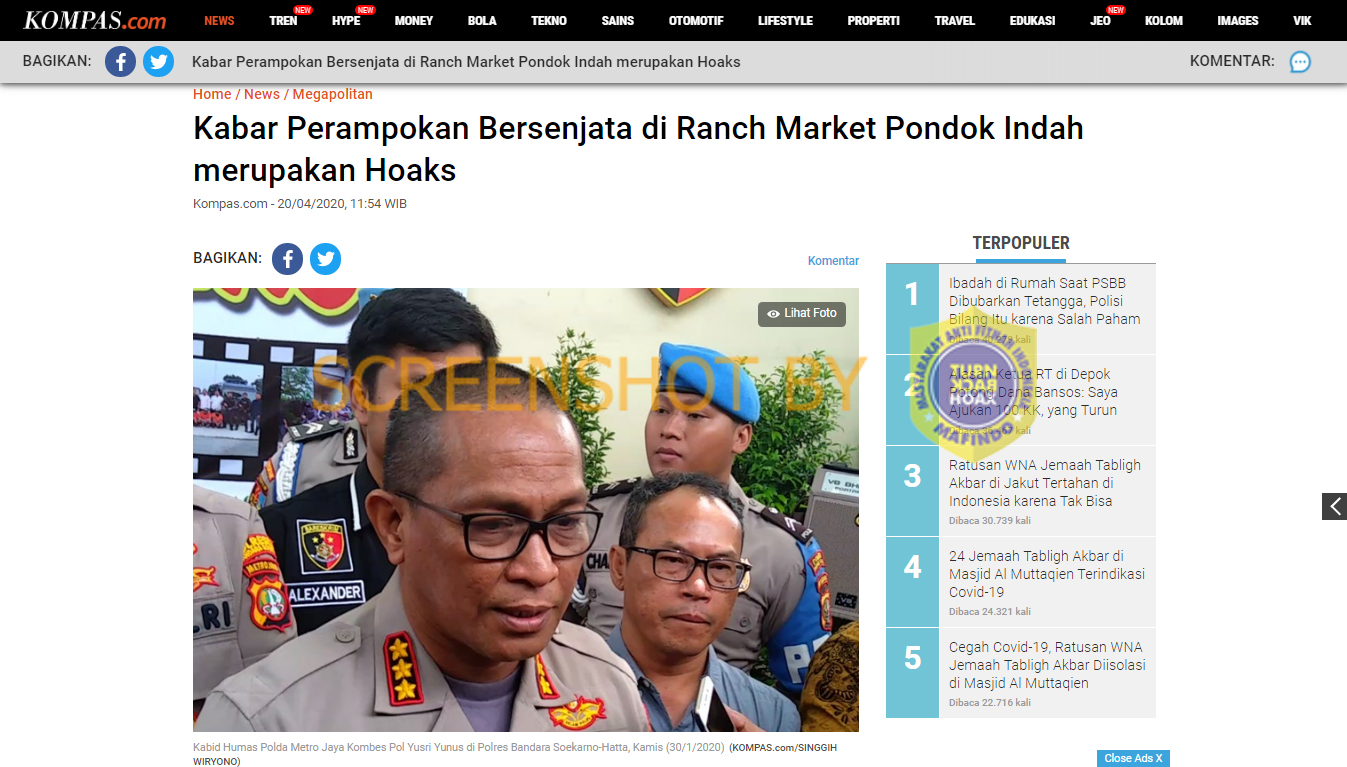
Task: Click the Kompas.com logo
Action: tap(95, 20)
